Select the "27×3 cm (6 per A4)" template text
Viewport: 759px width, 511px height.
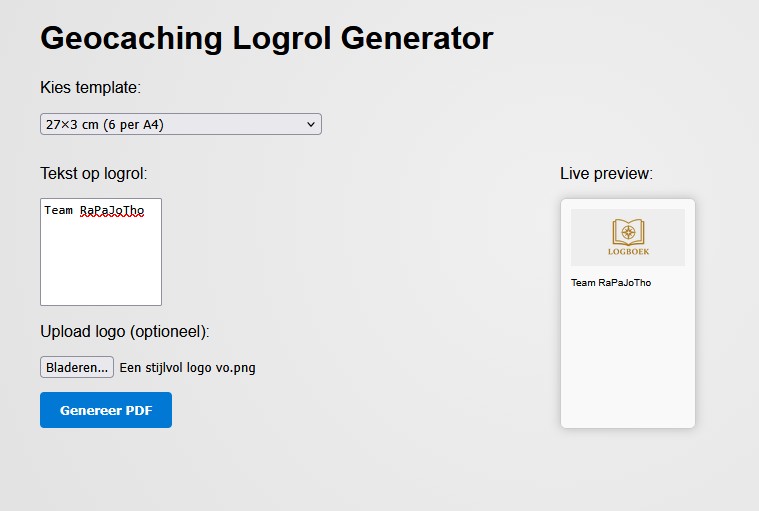[x=105, y=125]
